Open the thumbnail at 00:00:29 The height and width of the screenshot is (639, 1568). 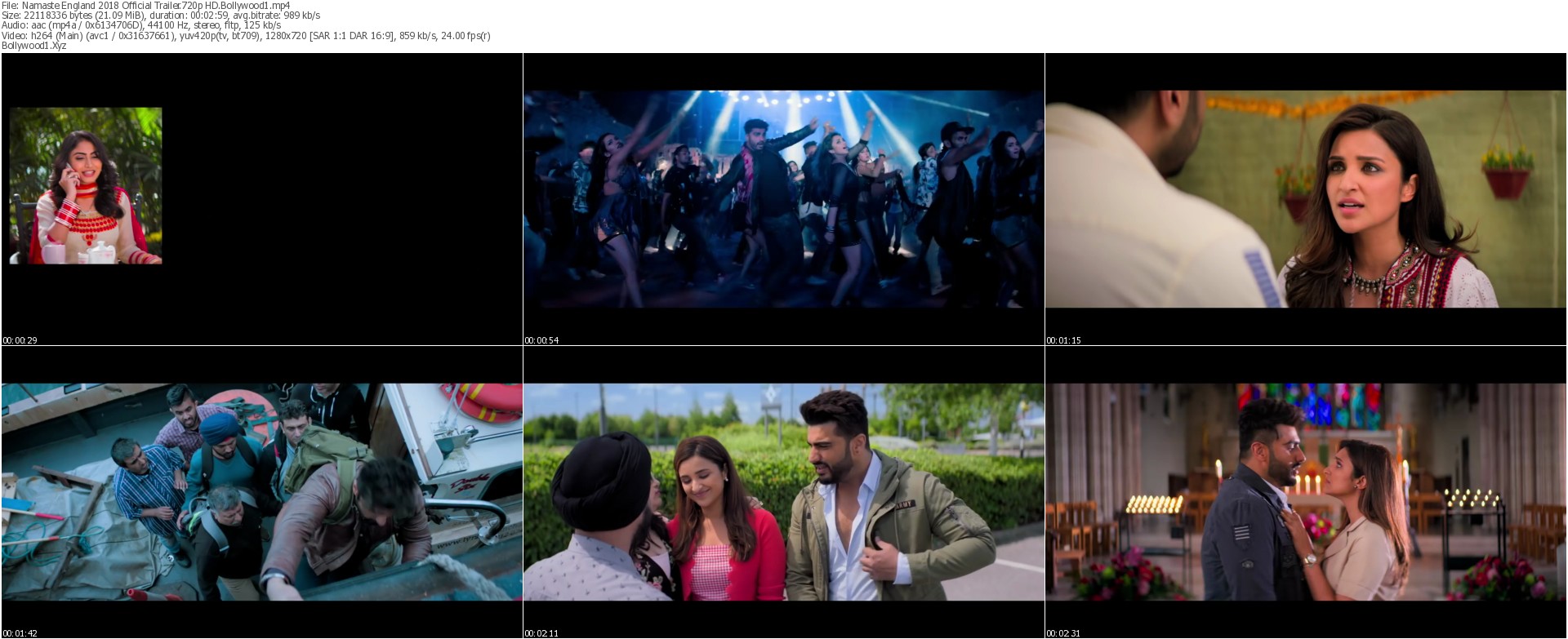click(x=262, y=199)
